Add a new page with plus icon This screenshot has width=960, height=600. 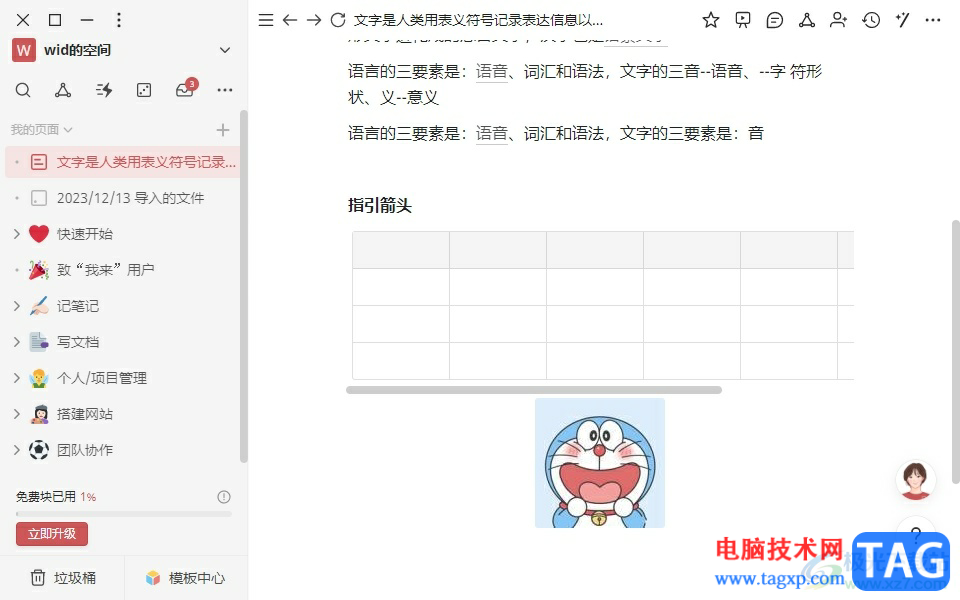coord(223,130)
